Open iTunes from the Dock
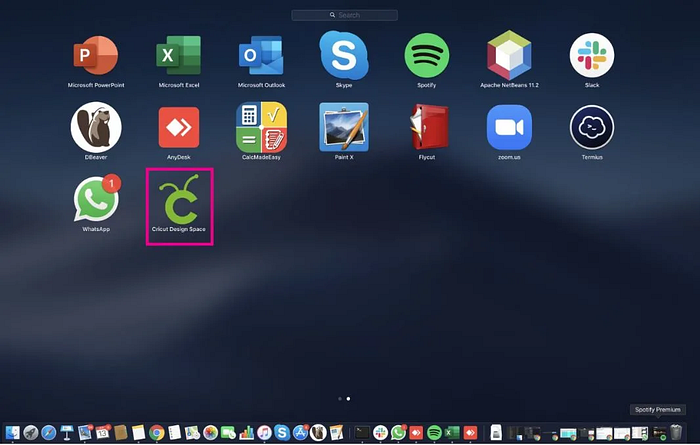Screen dimensions: 700x445 point(264,433)
